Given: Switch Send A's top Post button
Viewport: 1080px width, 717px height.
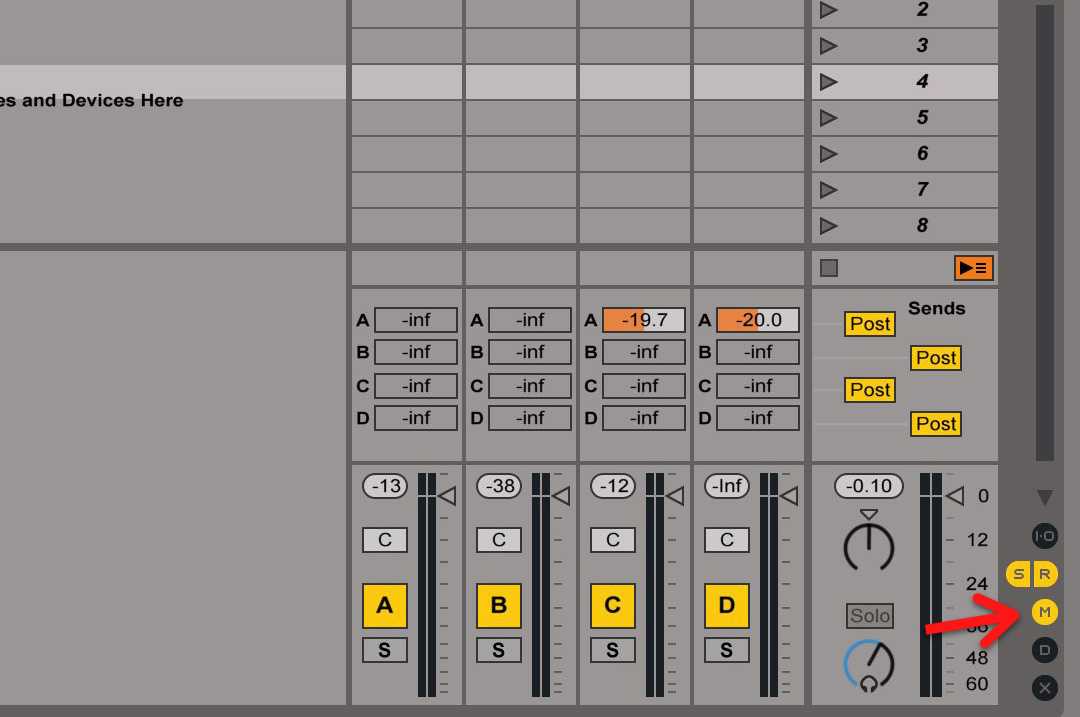Looking at the screenshot, I should [870, 324].
